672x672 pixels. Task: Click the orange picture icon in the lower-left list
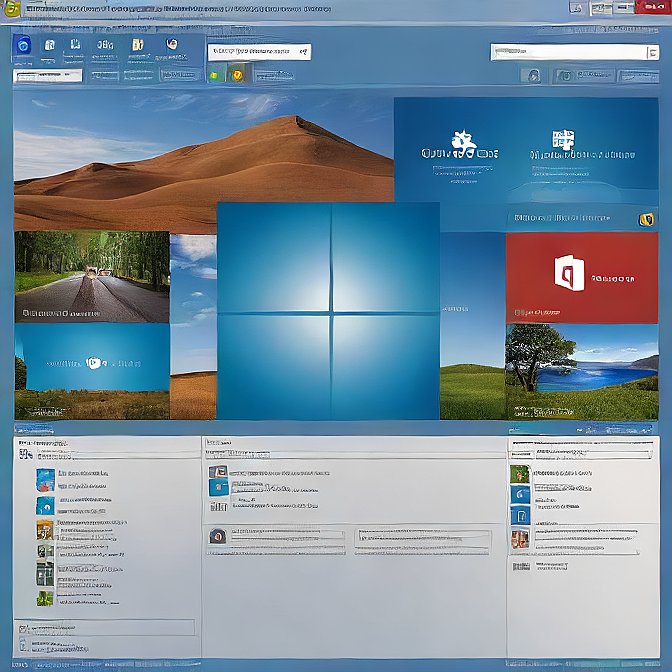(45, 530)
